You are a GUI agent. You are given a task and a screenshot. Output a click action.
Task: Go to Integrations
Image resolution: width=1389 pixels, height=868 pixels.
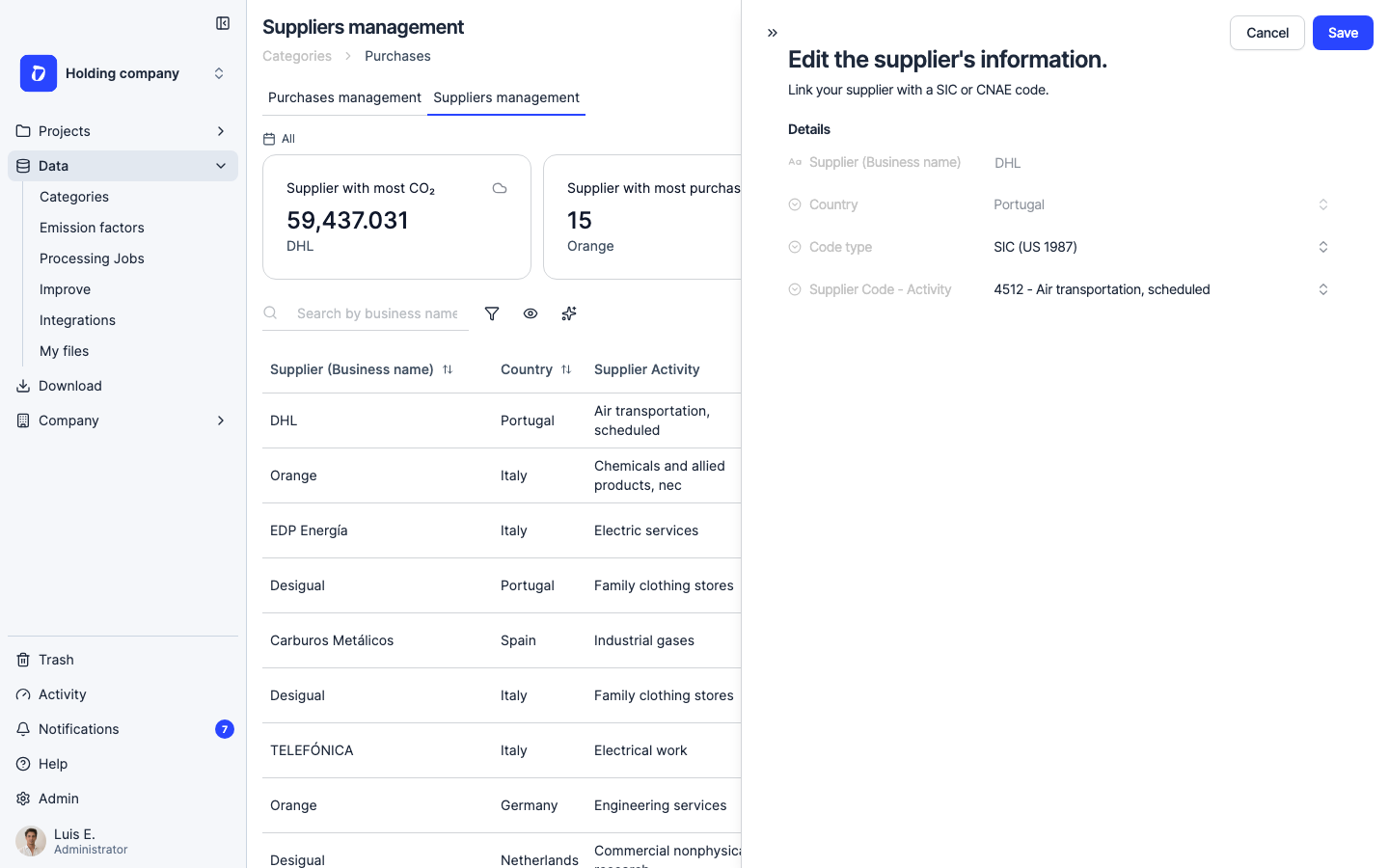pyautogui.click(x=77, y=320)
